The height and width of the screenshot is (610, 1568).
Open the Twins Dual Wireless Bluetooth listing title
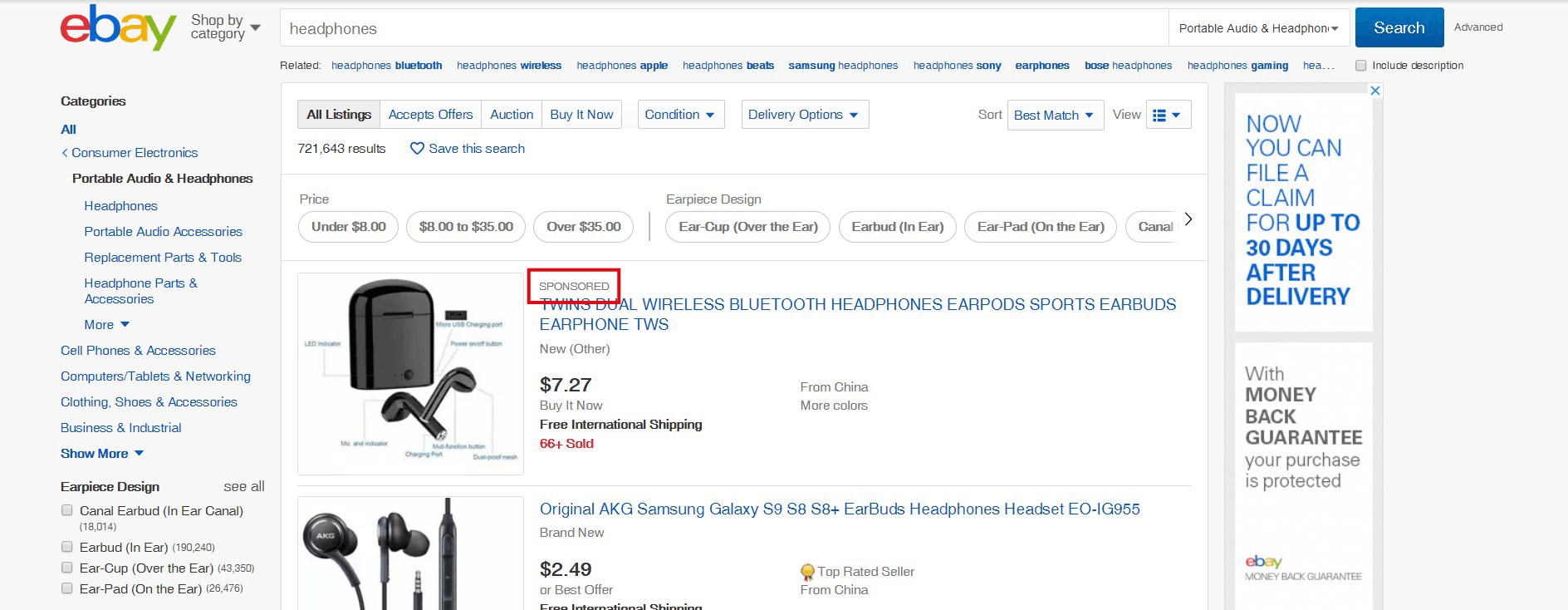click(858, 314)
